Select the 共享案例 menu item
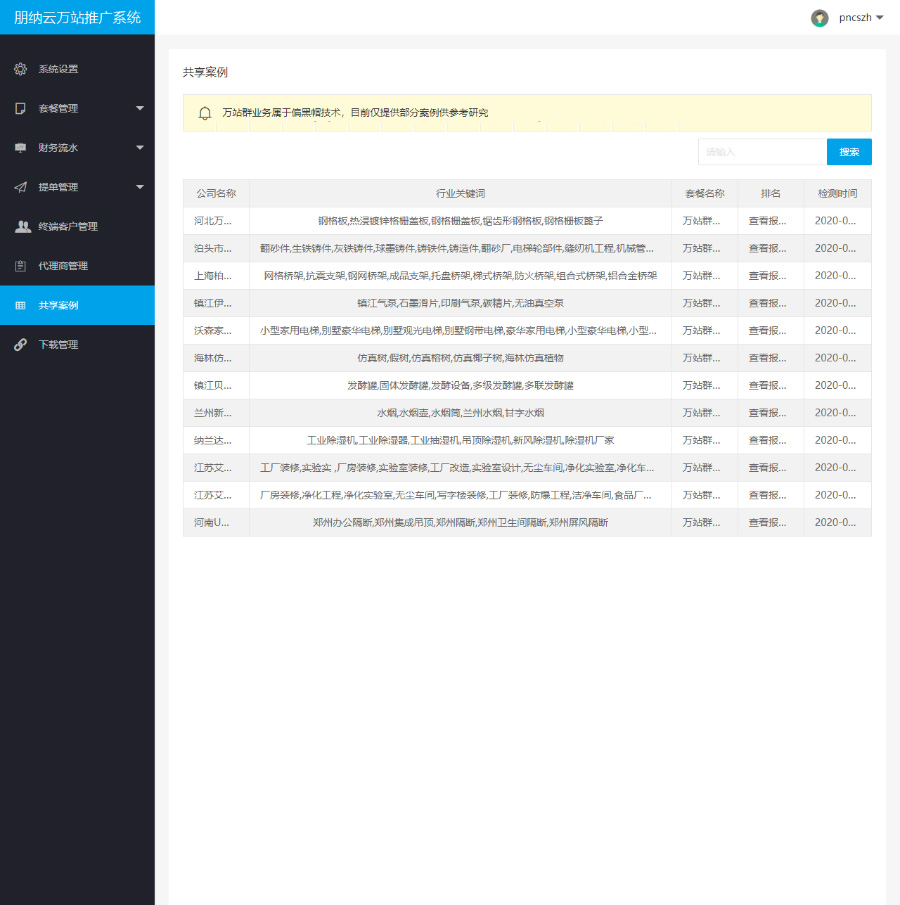 (58, 305)
